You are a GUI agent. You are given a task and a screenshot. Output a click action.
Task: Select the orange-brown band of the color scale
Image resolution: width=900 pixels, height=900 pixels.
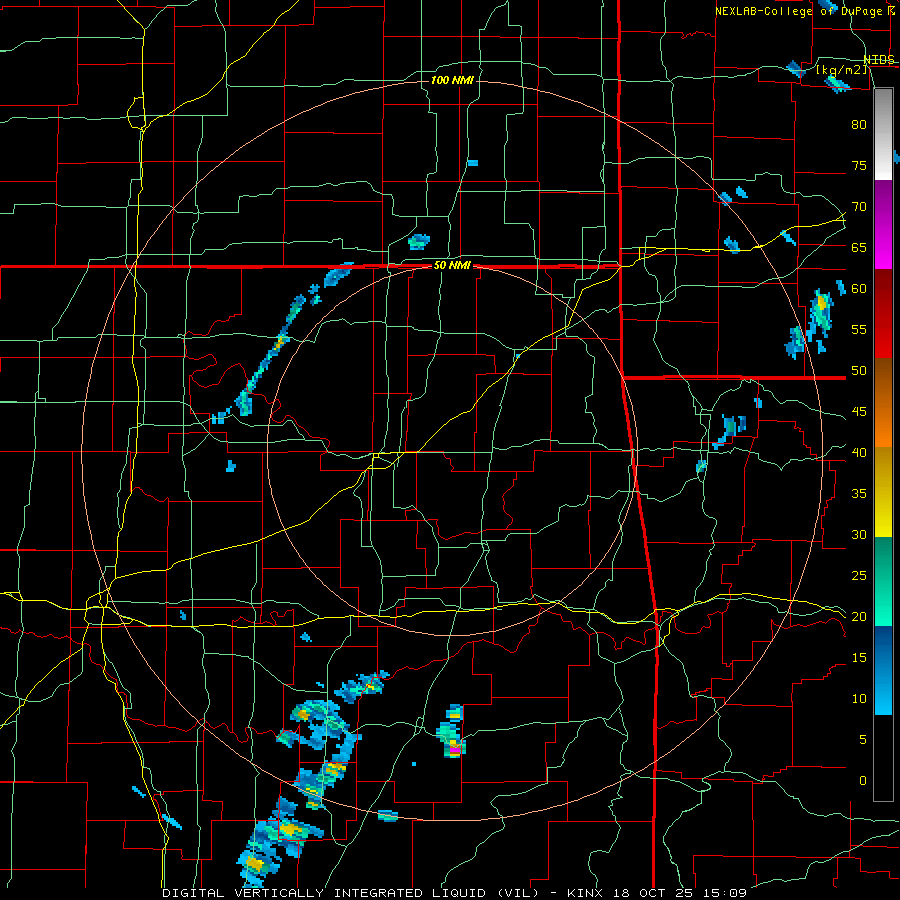883,403
